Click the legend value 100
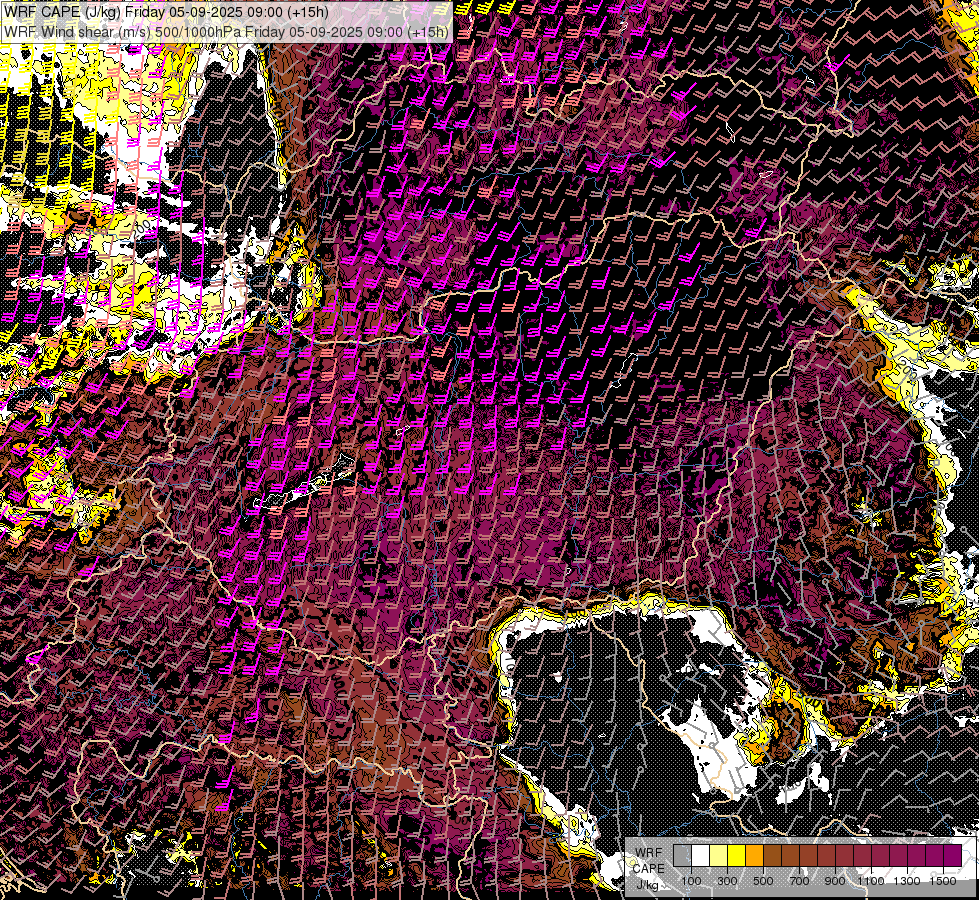979x900 pixels. pos(691,881)
